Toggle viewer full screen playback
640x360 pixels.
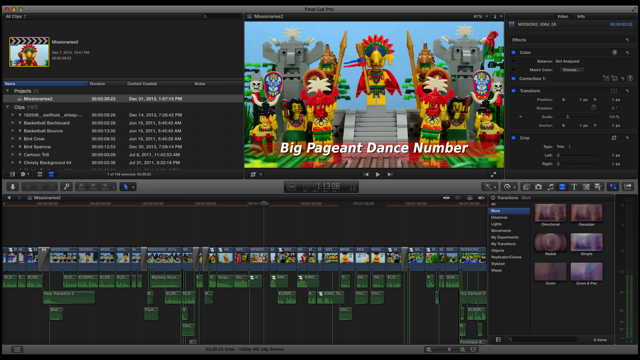tap(493, 175)
